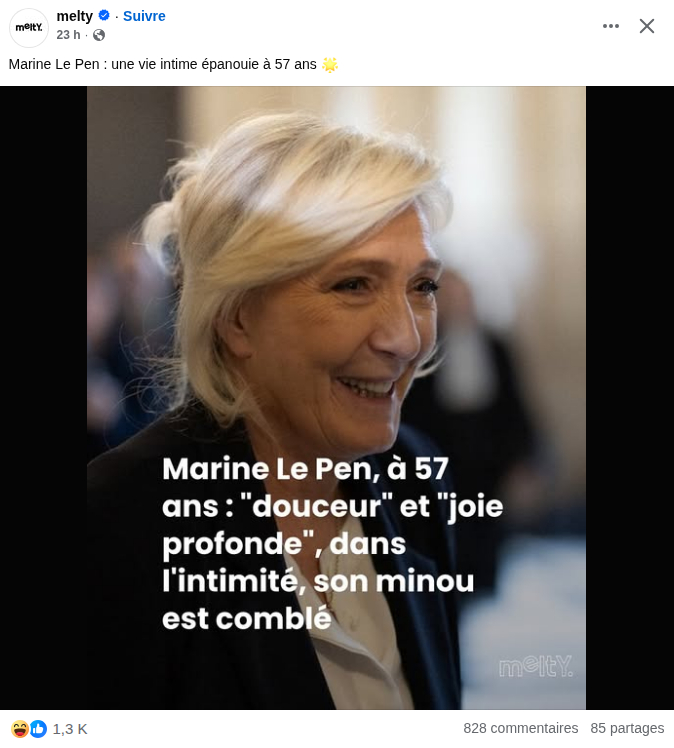This screenshot has height=748, width=674.
Task: Click the blue Like reaction icon
Action: (x=39, y=729)
